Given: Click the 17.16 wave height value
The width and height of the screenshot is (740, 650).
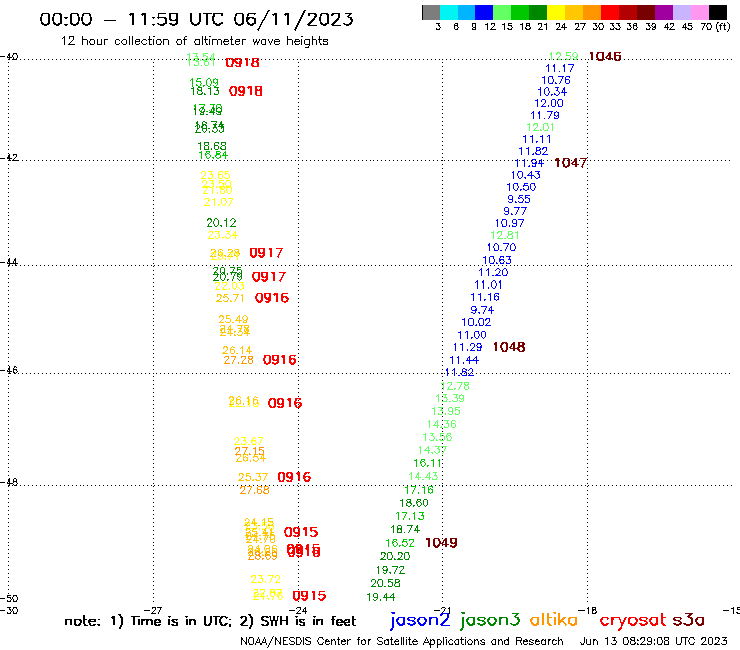Looking at the screenshot, I should [x=419, y=490].
